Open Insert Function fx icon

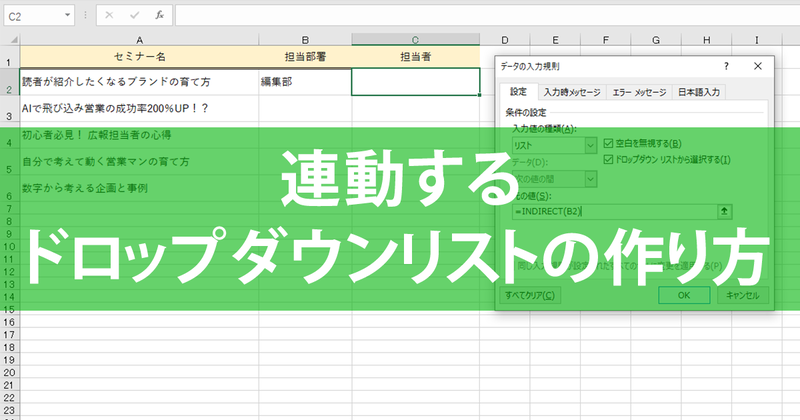pyautogui.click(x=160, y=15)
